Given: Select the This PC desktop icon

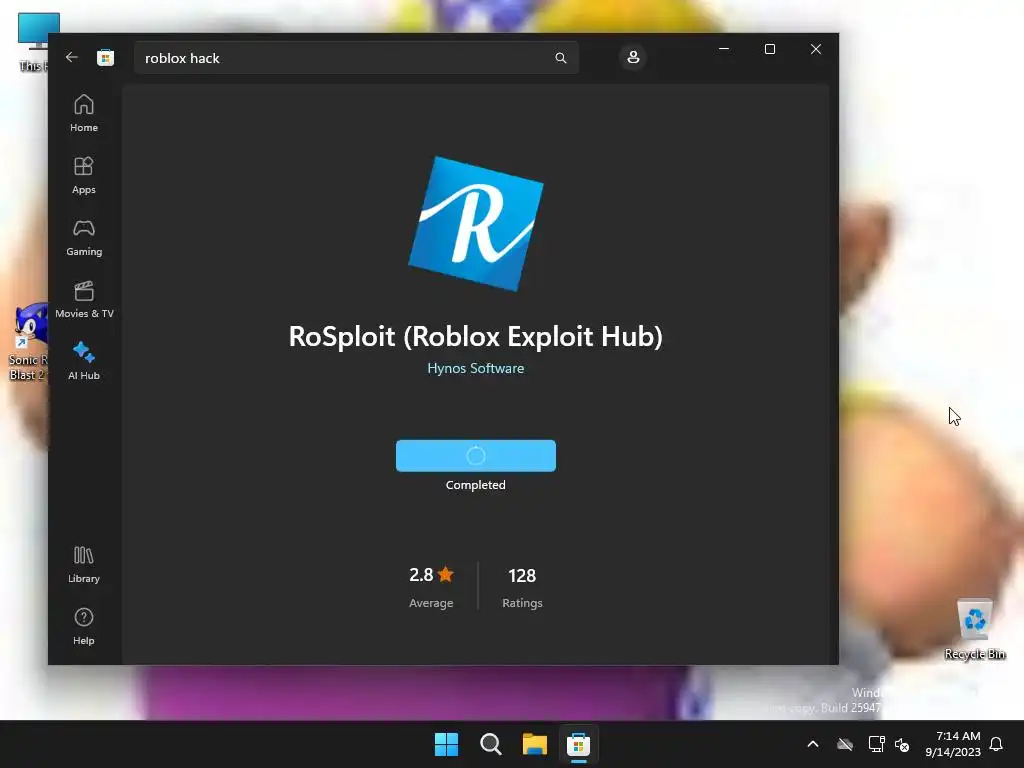Looking at the screenshot, I should 33,42.
